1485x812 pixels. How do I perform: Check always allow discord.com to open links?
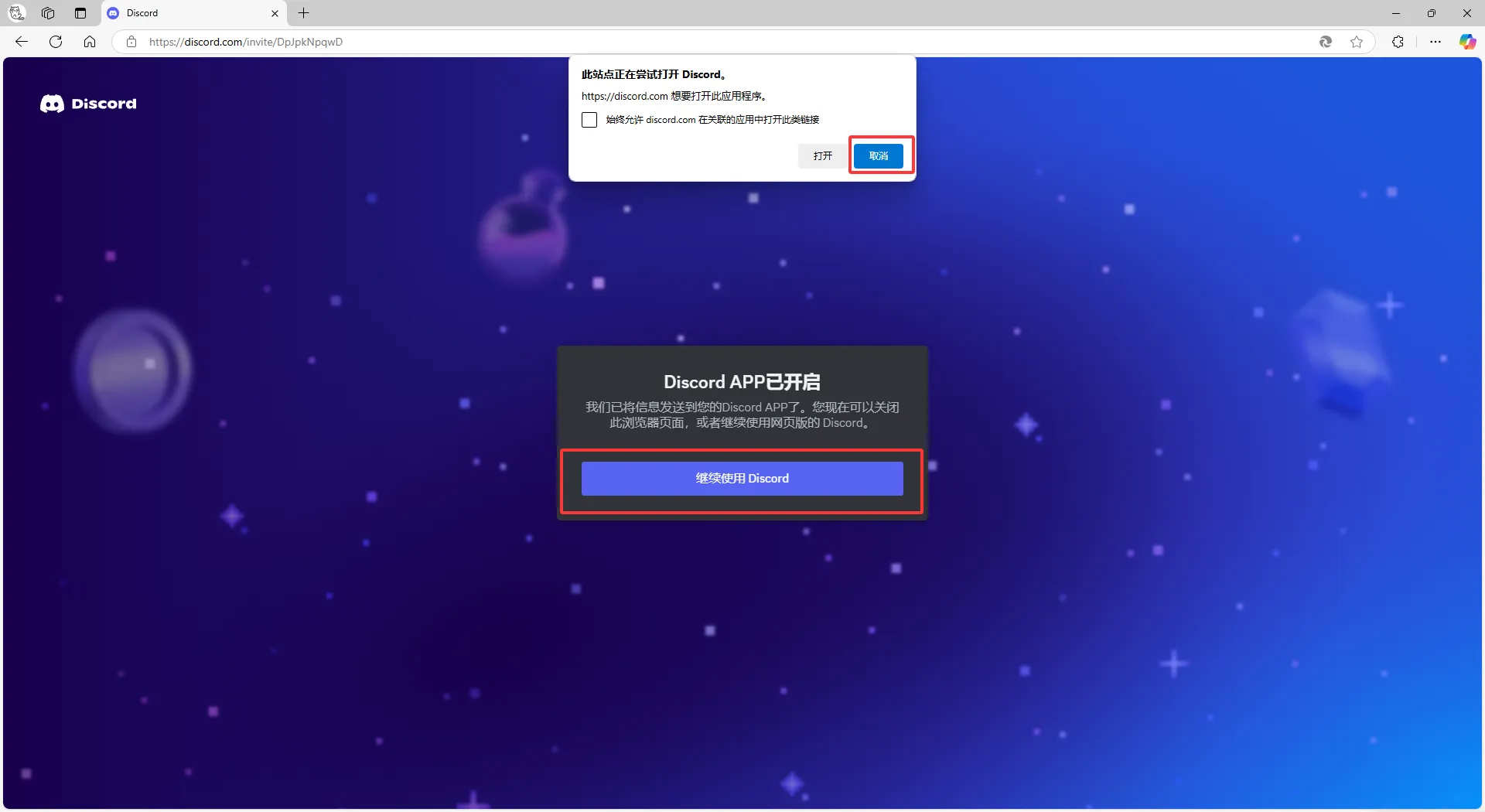point(589,120)
